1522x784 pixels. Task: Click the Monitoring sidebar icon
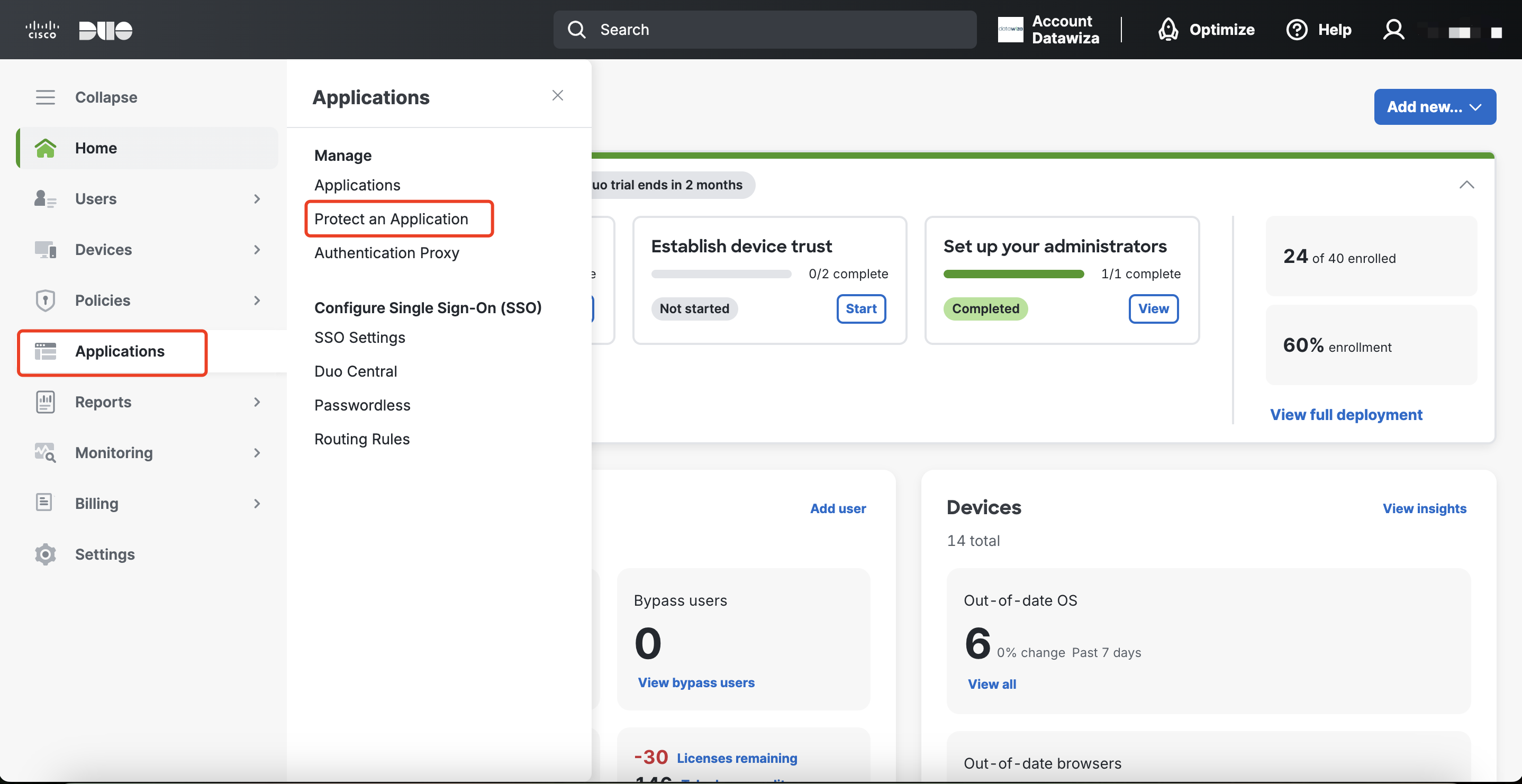click(46, 452)
